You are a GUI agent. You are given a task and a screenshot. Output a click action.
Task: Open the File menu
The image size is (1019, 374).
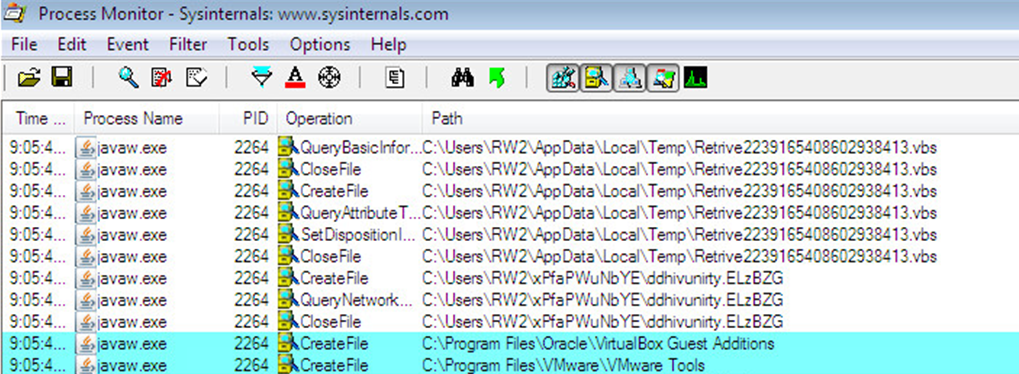tap(25, 45)
